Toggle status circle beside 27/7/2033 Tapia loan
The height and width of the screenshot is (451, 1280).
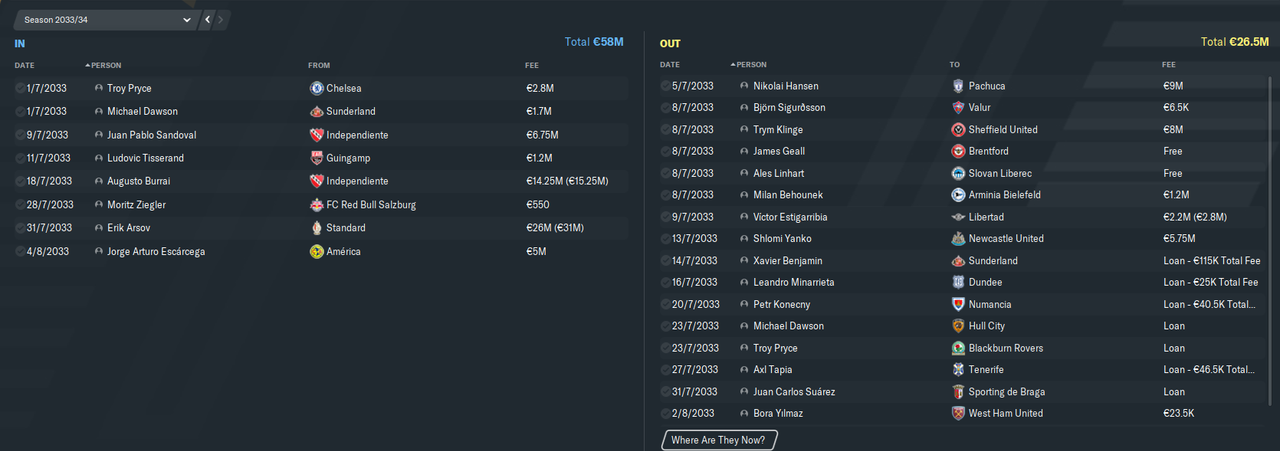click(666, 369)
